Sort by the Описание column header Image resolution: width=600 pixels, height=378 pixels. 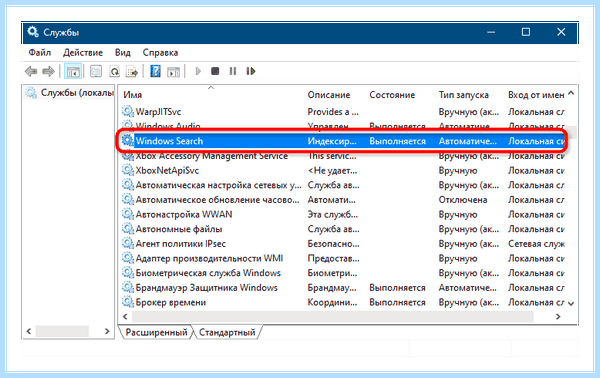[329, 94]
